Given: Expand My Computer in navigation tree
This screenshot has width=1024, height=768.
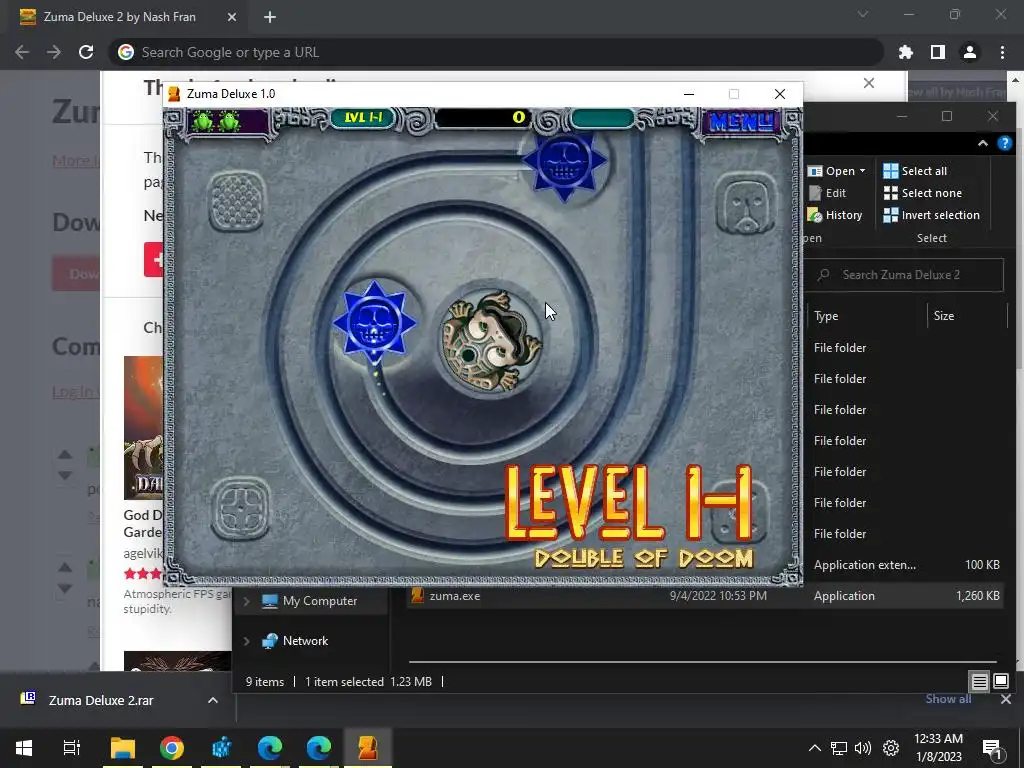Looking at the screenshot, I should tap(247, 601).
